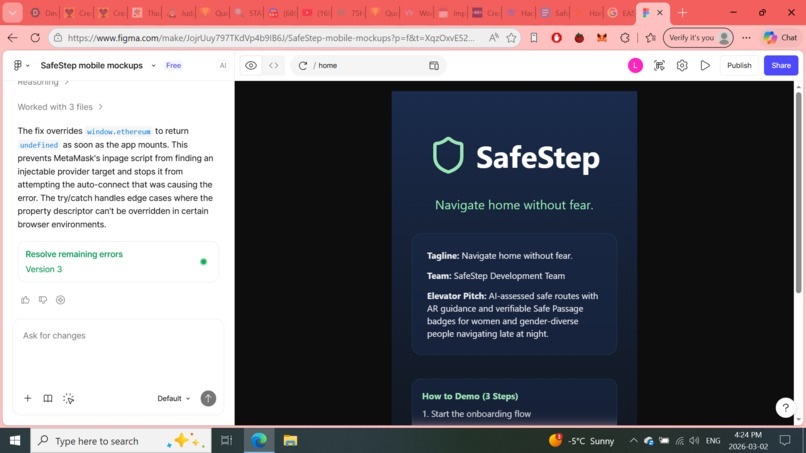This screenshot has width=806, height=453.
Task: Click the thumbs up feedback icon
Action: pos(25,300)
